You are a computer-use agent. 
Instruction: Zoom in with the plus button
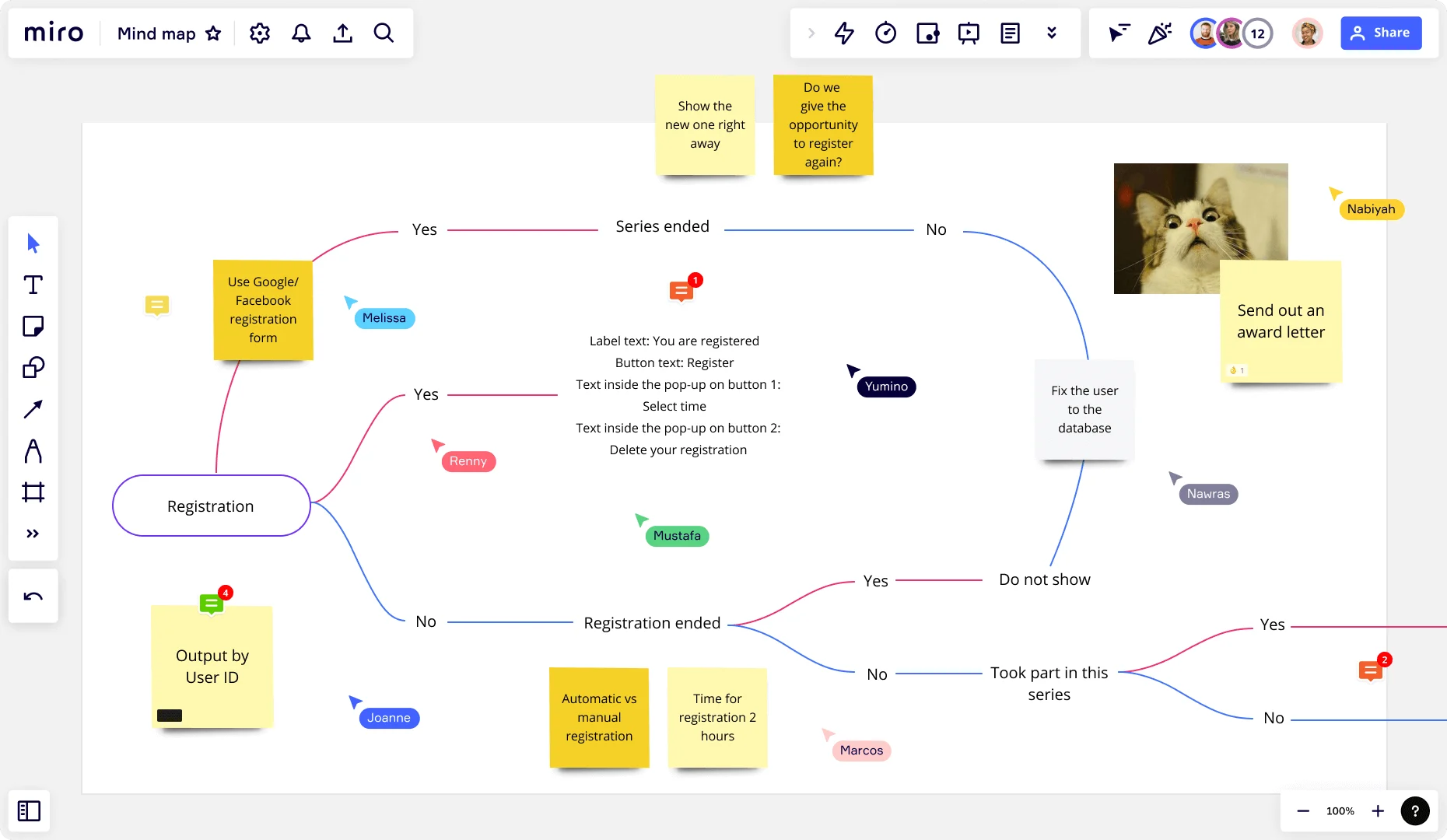1378,811
